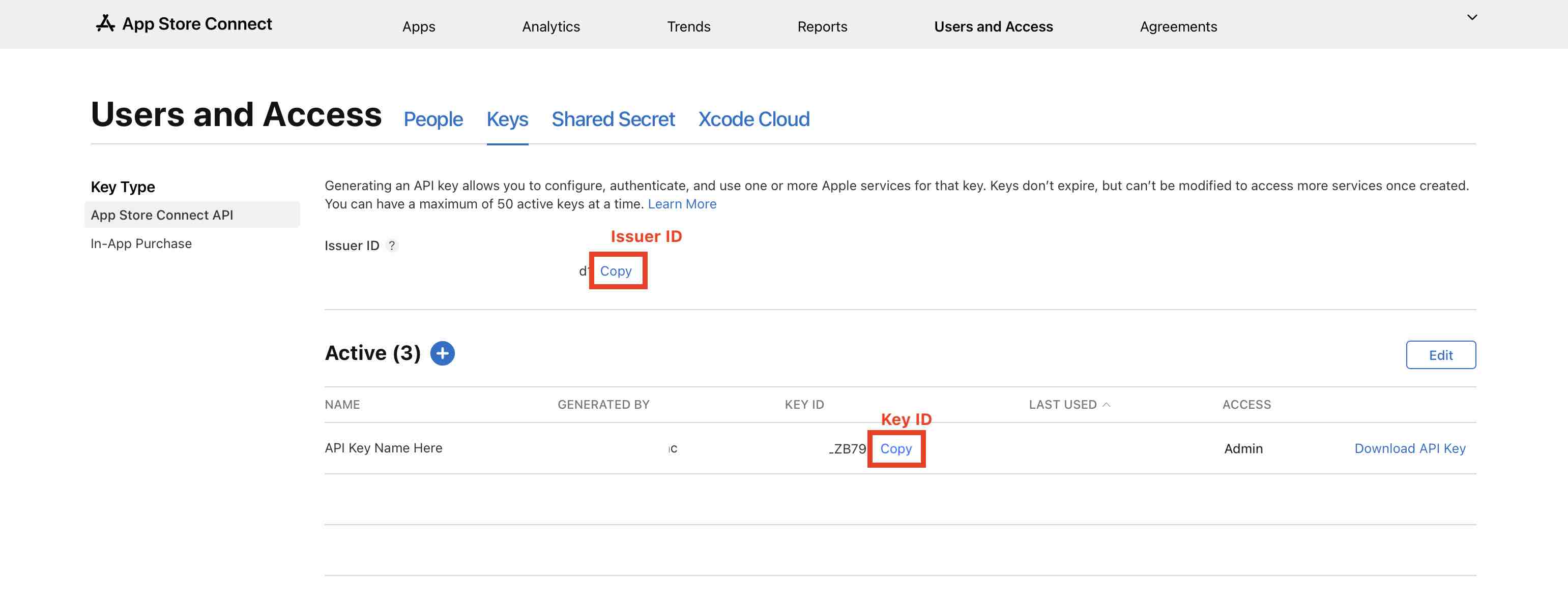
Task: Click the NAME column header
Action: point(342,405)
